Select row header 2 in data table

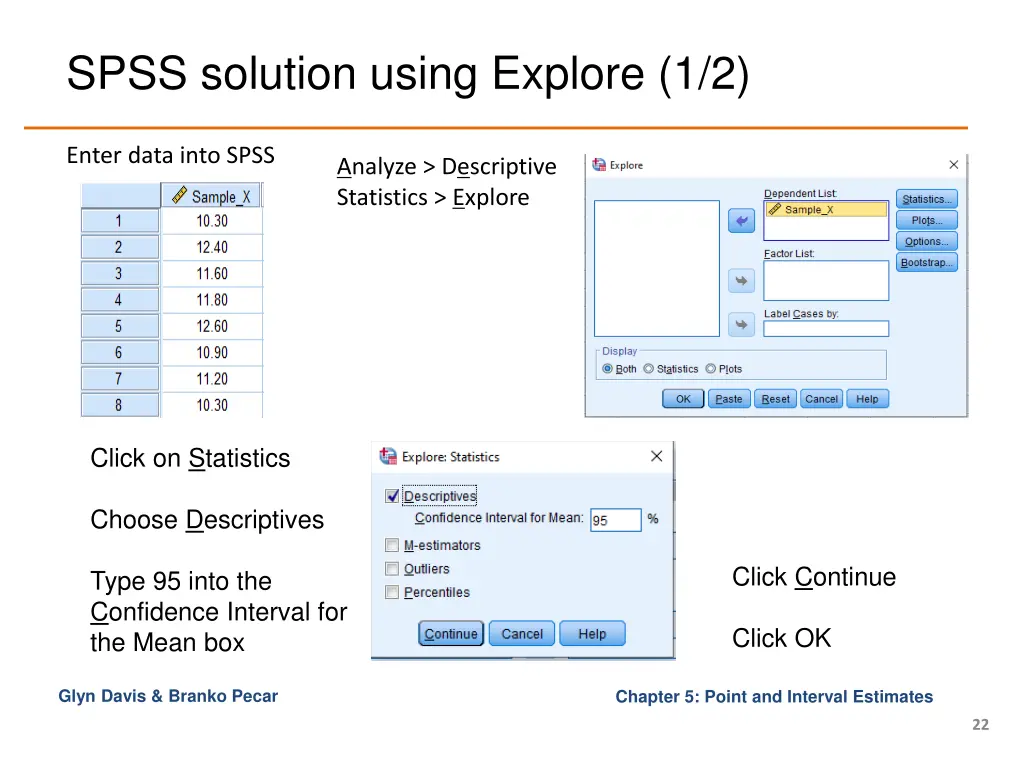pos(120,247)
